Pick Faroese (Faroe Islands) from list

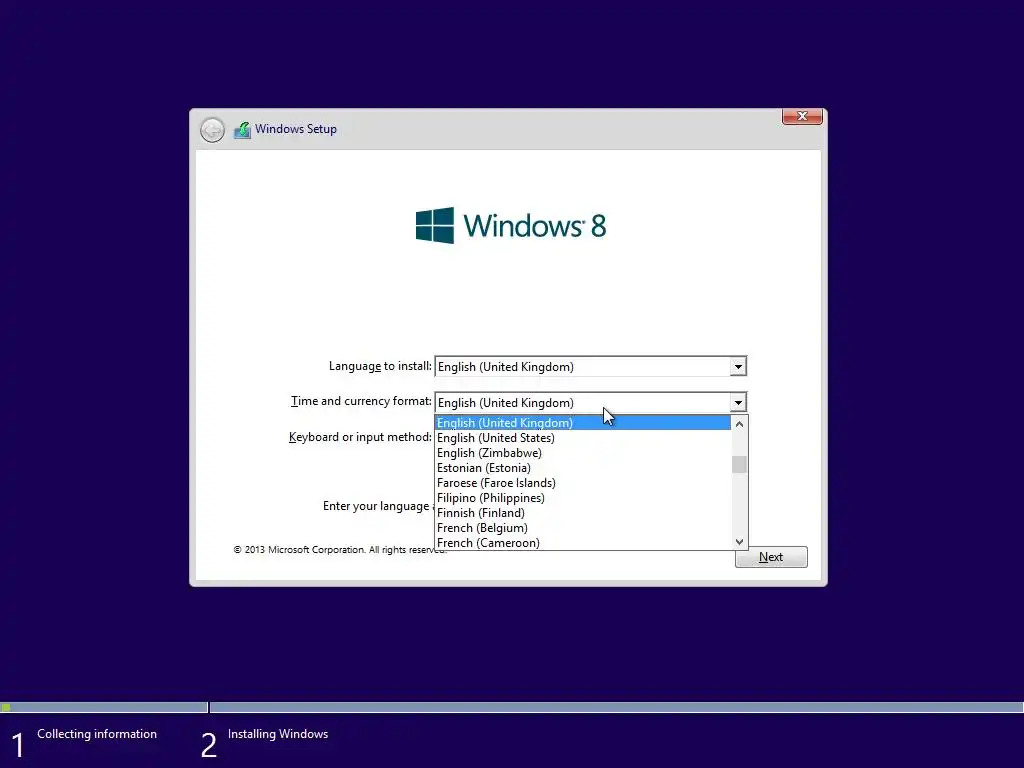[583, 483]
